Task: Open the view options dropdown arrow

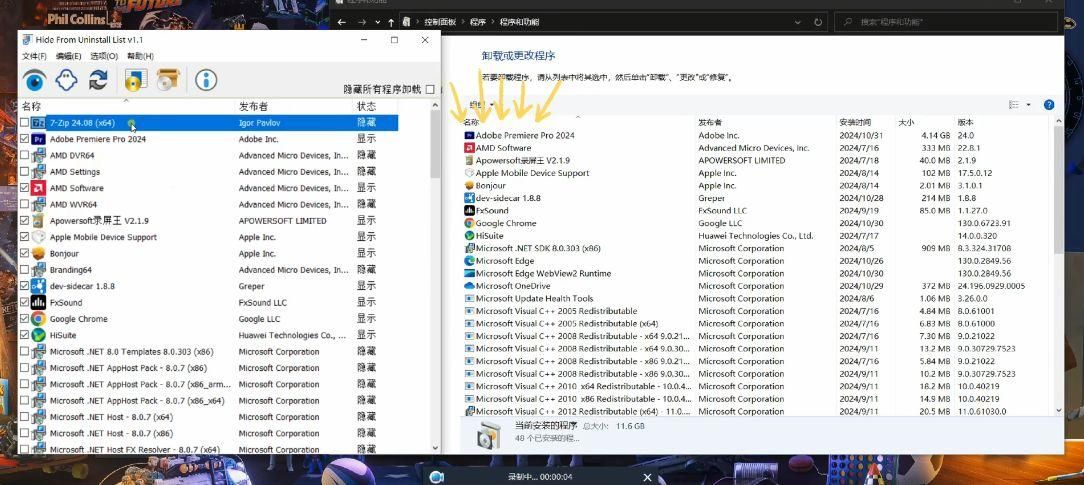Action: point(1029,105)
